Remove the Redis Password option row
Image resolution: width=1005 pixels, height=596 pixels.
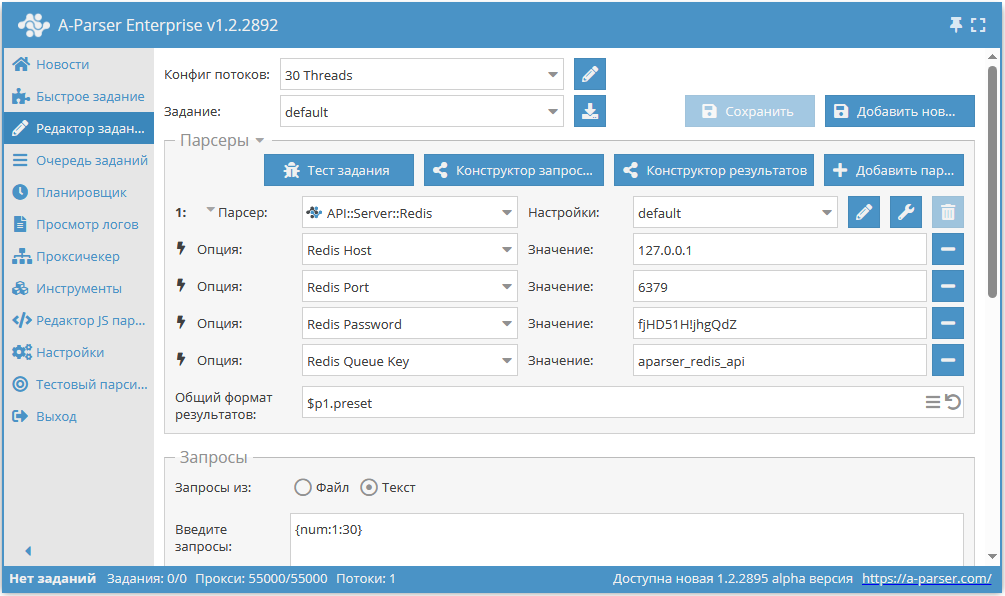click(948, 324)
